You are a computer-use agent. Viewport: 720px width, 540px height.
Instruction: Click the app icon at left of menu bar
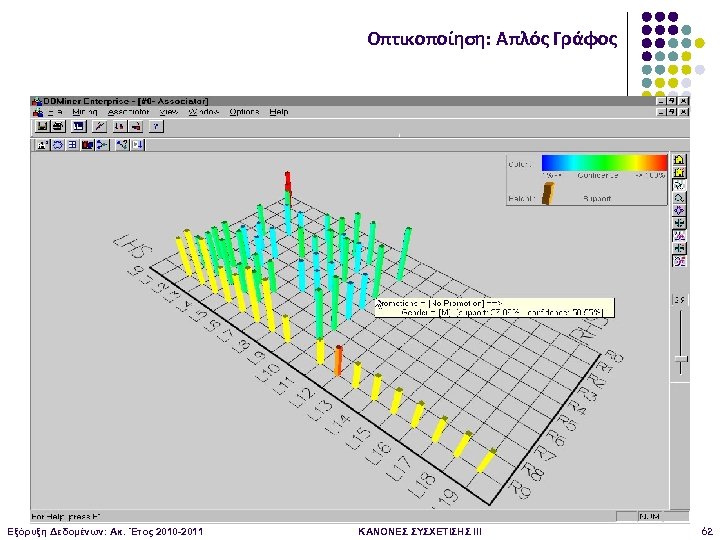[x=38, y=112]
